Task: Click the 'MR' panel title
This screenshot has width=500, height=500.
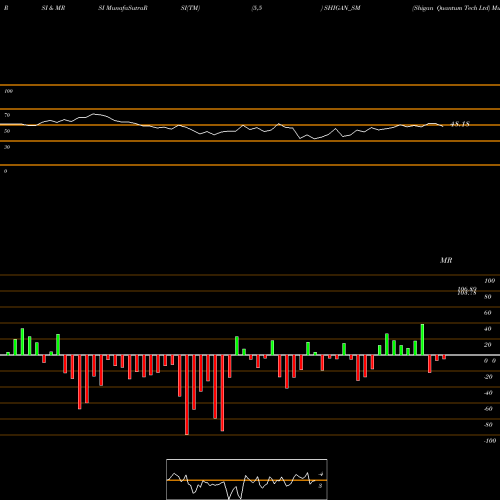Action: coord(446,260)
